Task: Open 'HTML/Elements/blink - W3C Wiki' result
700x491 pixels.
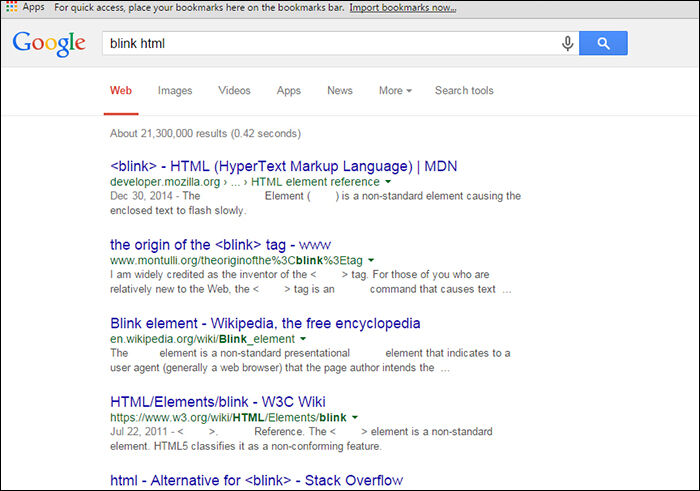Action: tap(218, 402)
